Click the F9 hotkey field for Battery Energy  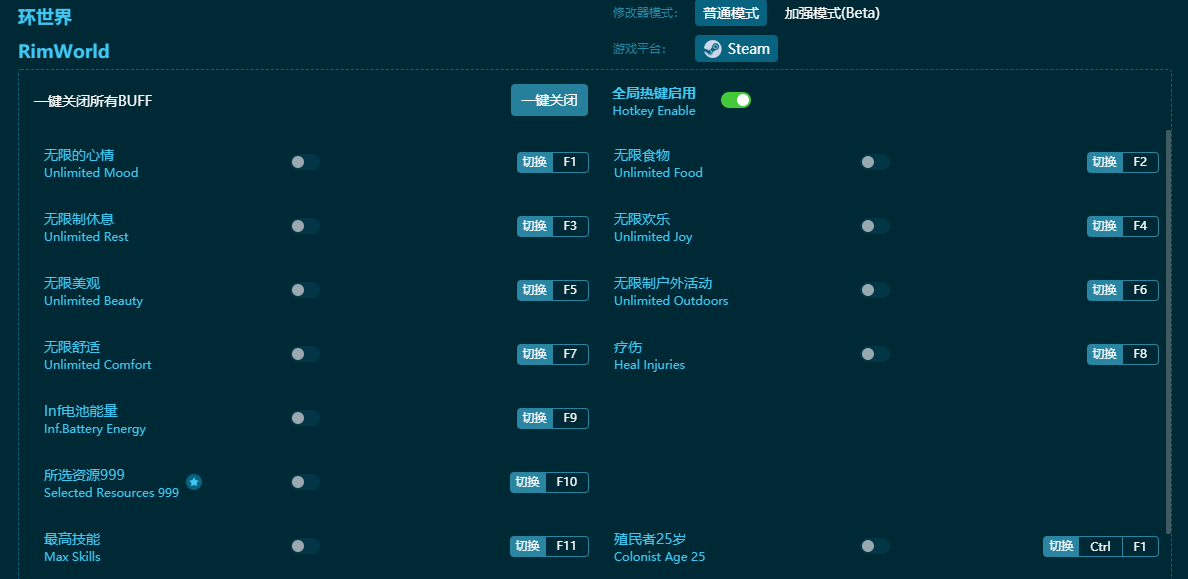[571, 418]
